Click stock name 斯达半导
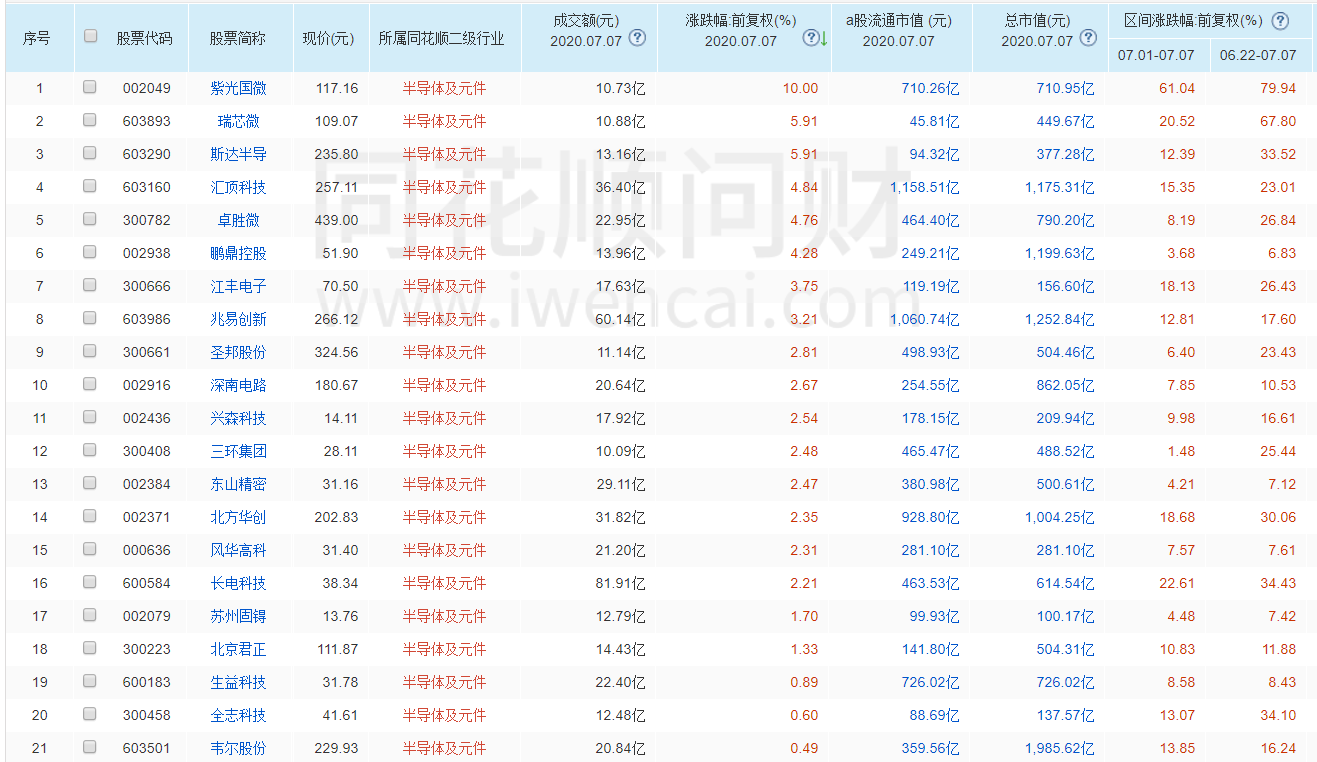Viewport: 1317px width, 762px height. point(239,154)
